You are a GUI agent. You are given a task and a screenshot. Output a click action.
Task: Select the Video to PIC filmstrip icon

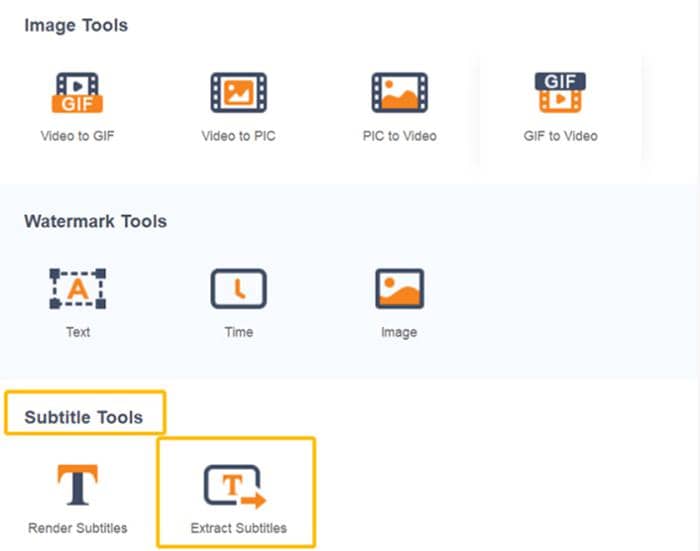point(238,93)
